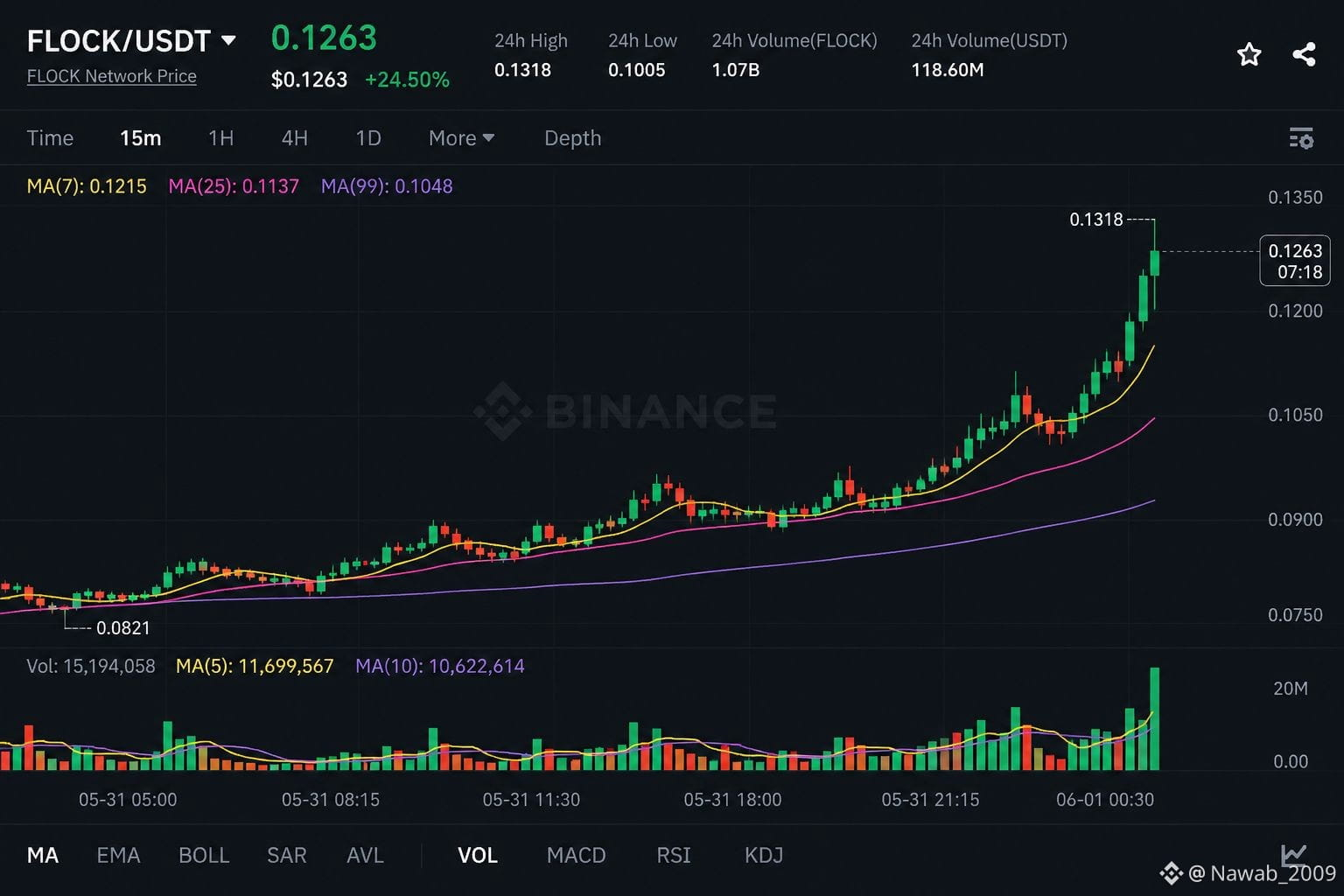Toggle the MA main indicator
Image resolution: width=1344 pixels, height=896 pixels.
(x=43, y=855)
